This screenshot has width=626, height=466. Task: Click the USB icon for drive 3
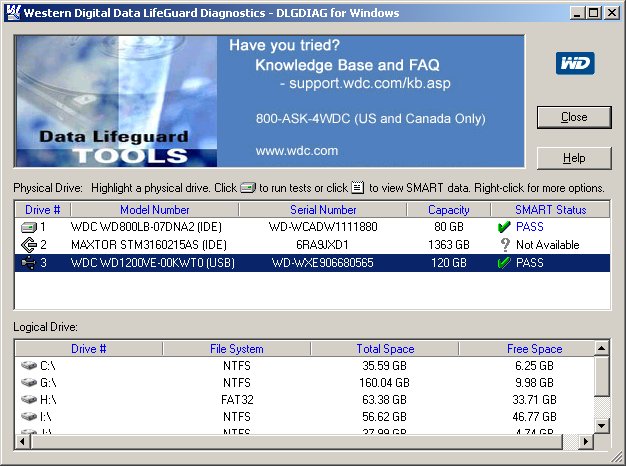(x=29, y=263)
